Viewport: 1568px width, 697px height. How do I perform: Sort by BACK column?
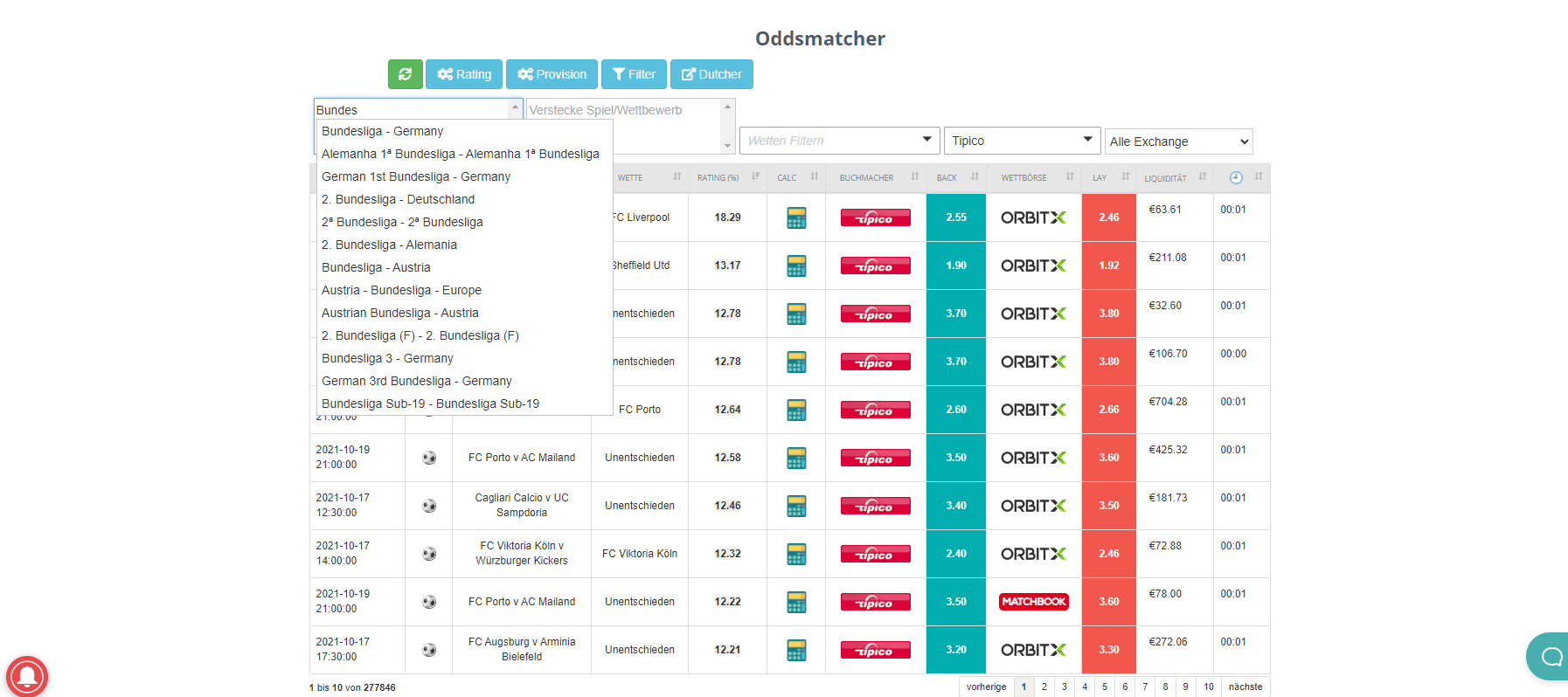(956, 177)
